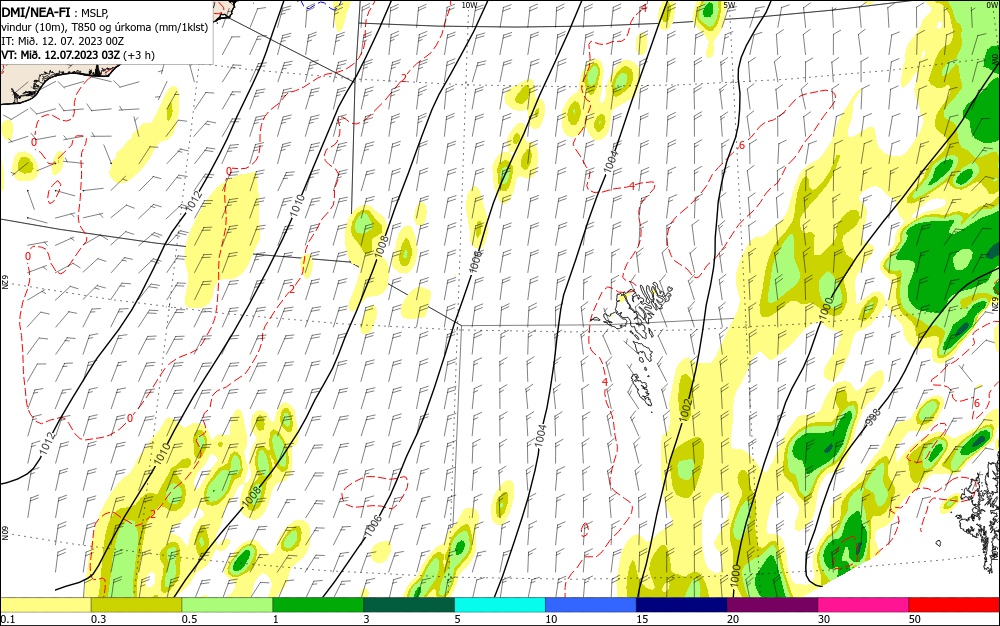Select the green 1–3 legend color band
Viewport: 1000px width, 626px height.
(318, 605)
